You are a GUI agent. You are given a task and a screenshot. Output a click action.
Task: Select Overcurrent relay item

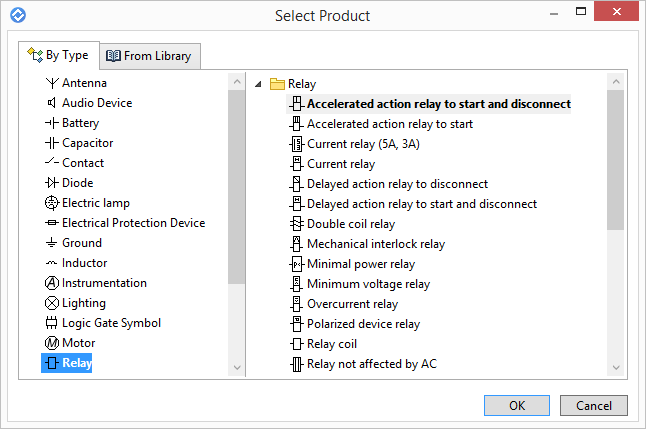coord(351,304)
